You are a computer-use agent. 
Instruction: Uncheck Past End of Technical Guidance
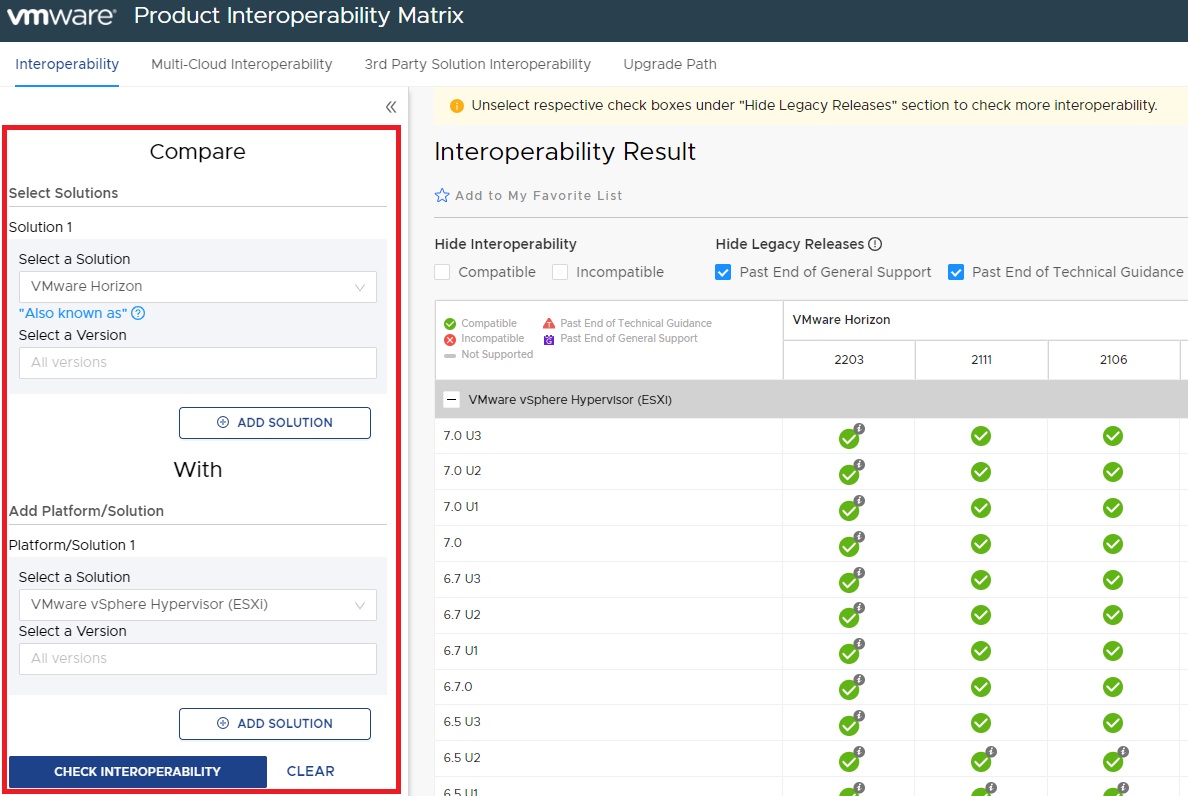(956, 272)
